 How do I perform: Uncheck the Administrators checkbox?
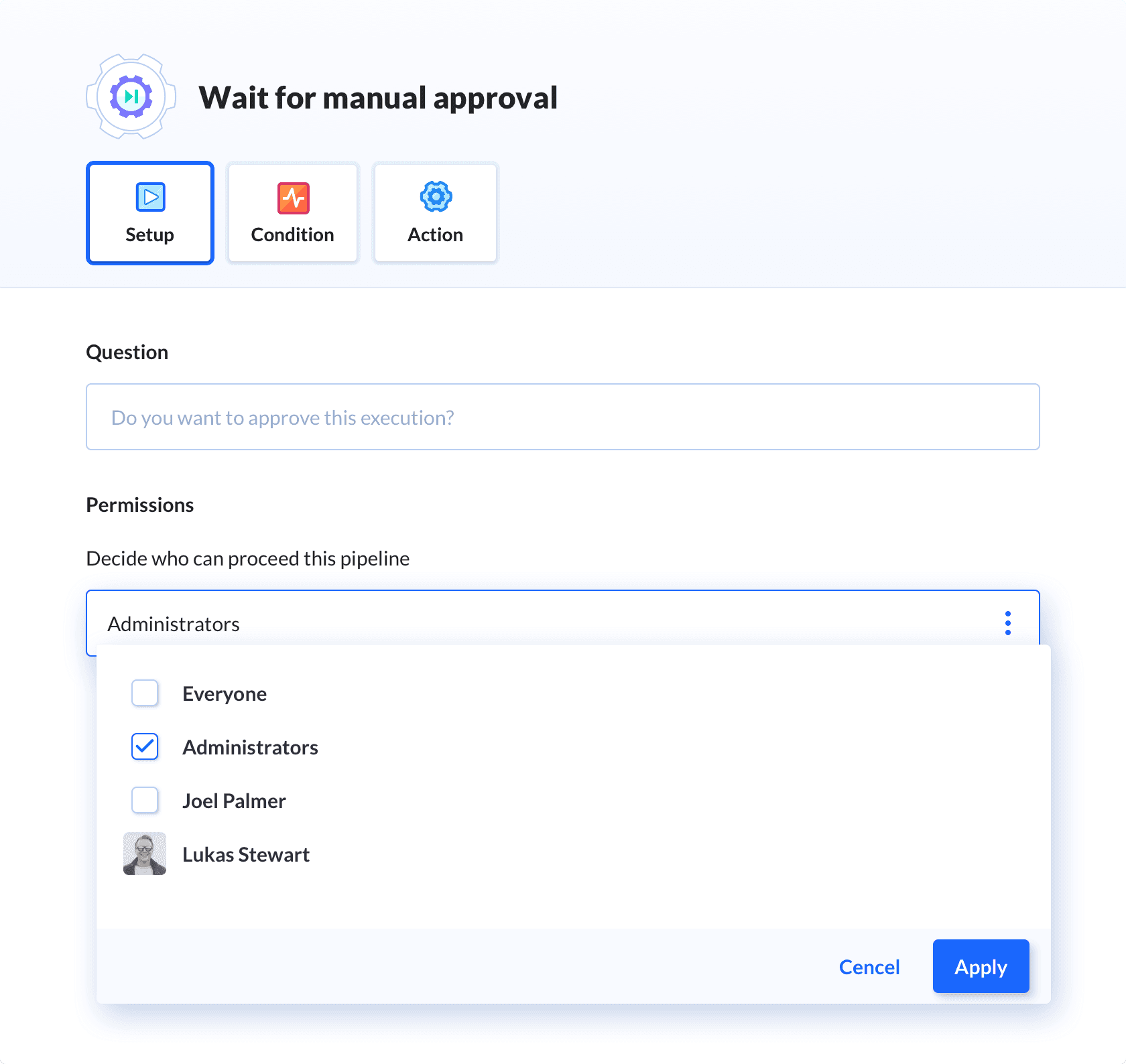point(145,746)
